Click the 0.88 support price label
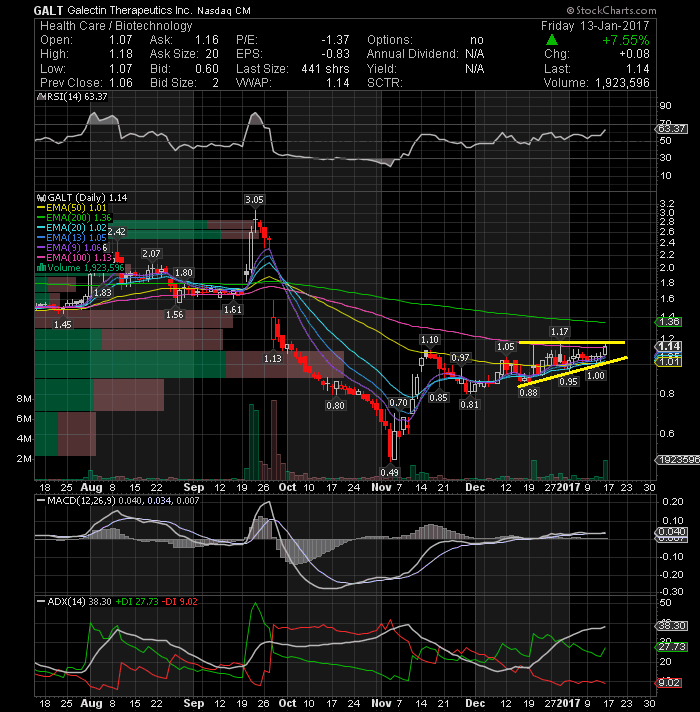This screenshot has height=712, width=700. [x=528, y=392]
